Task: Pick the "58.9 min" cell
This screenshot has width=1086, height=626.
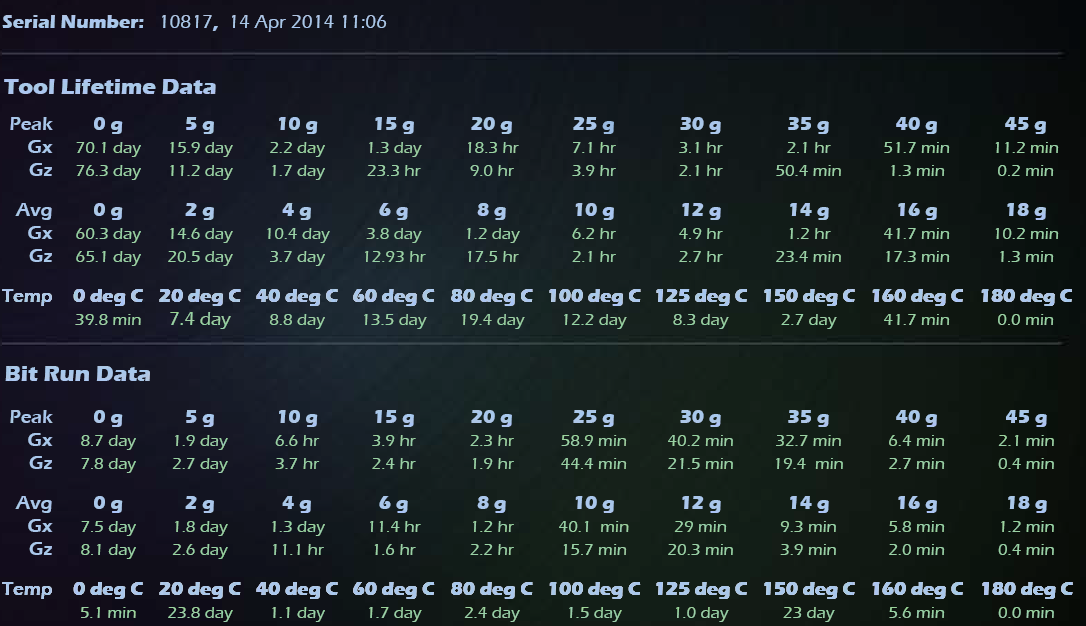Action: pos(594,441)
